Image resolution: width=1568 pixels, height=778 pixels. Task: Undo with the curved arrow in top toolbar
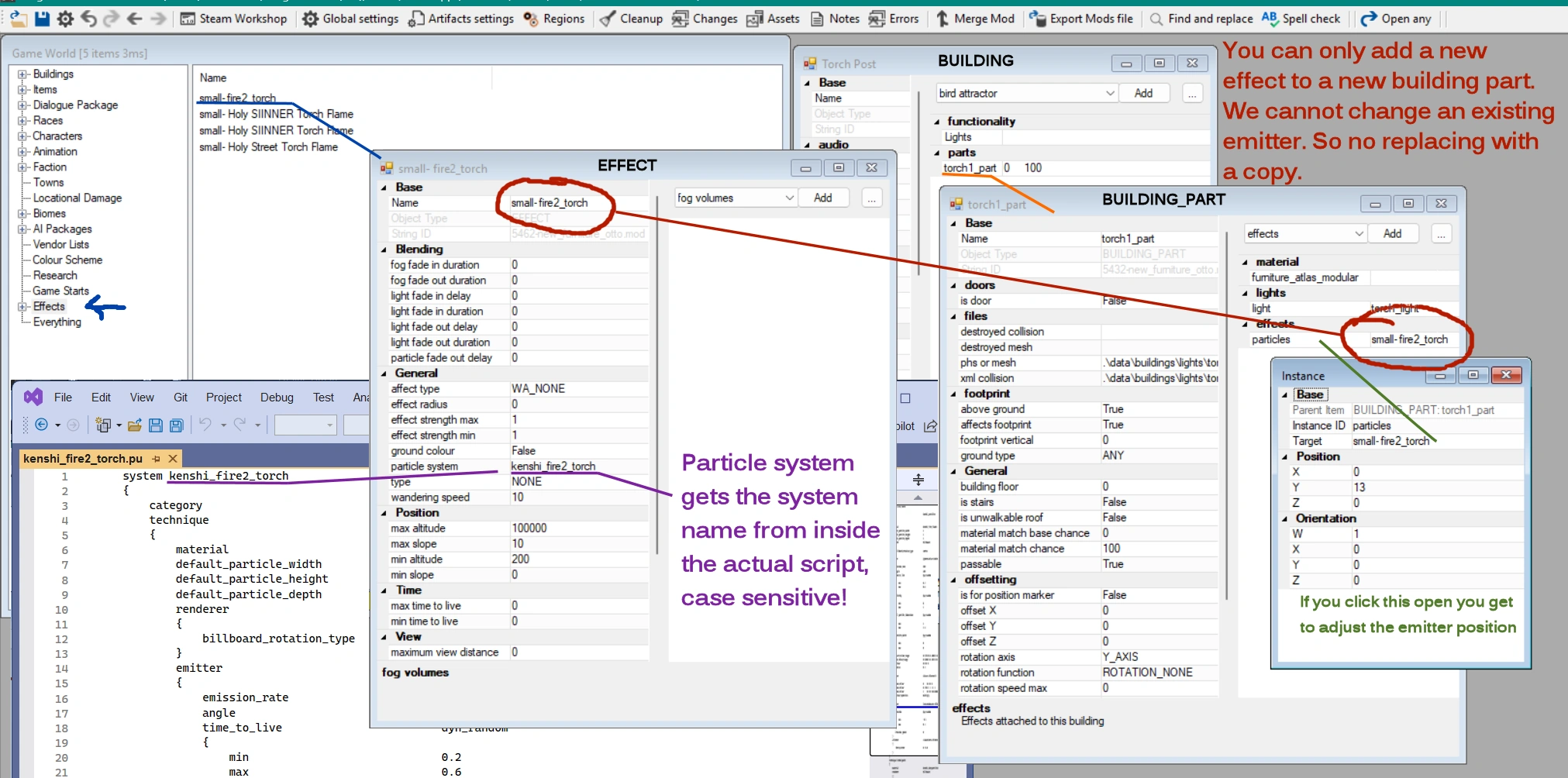(x=89, y=19)
